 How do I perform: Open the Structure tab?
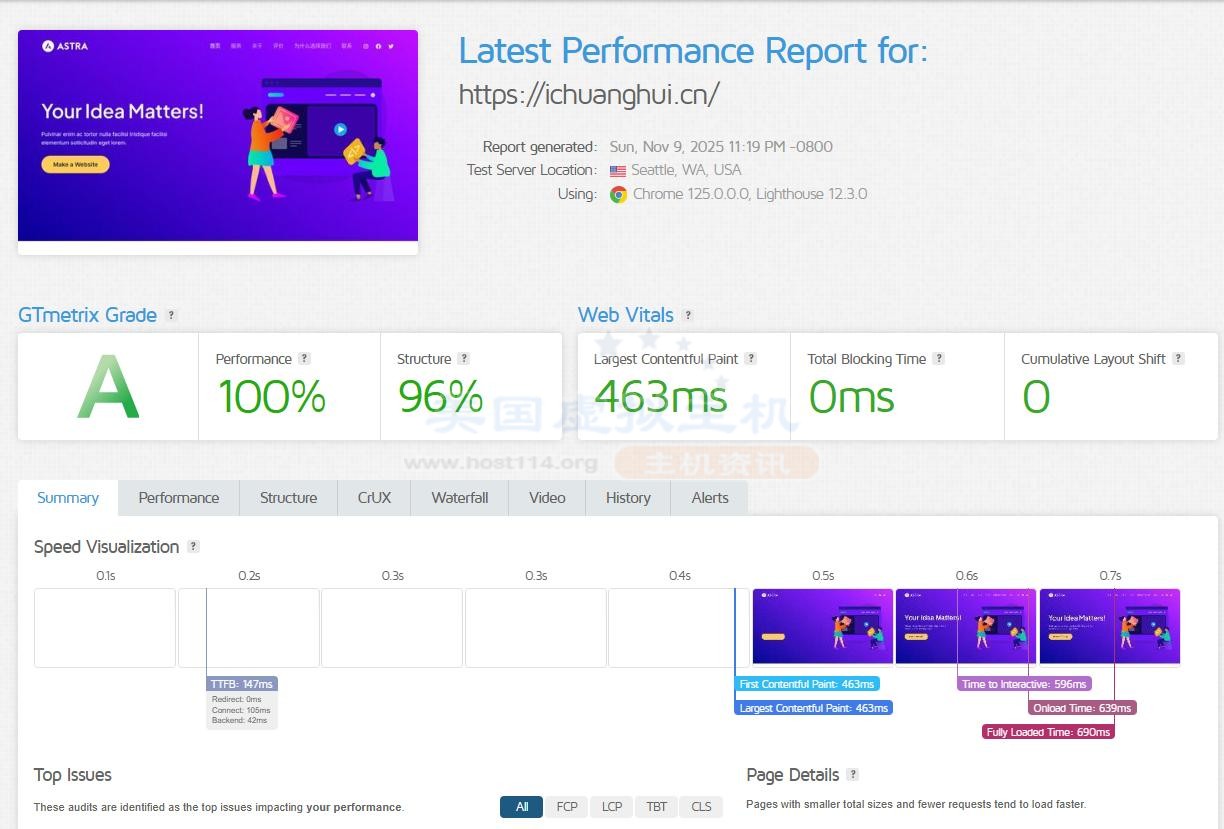[x=288, y=498]
